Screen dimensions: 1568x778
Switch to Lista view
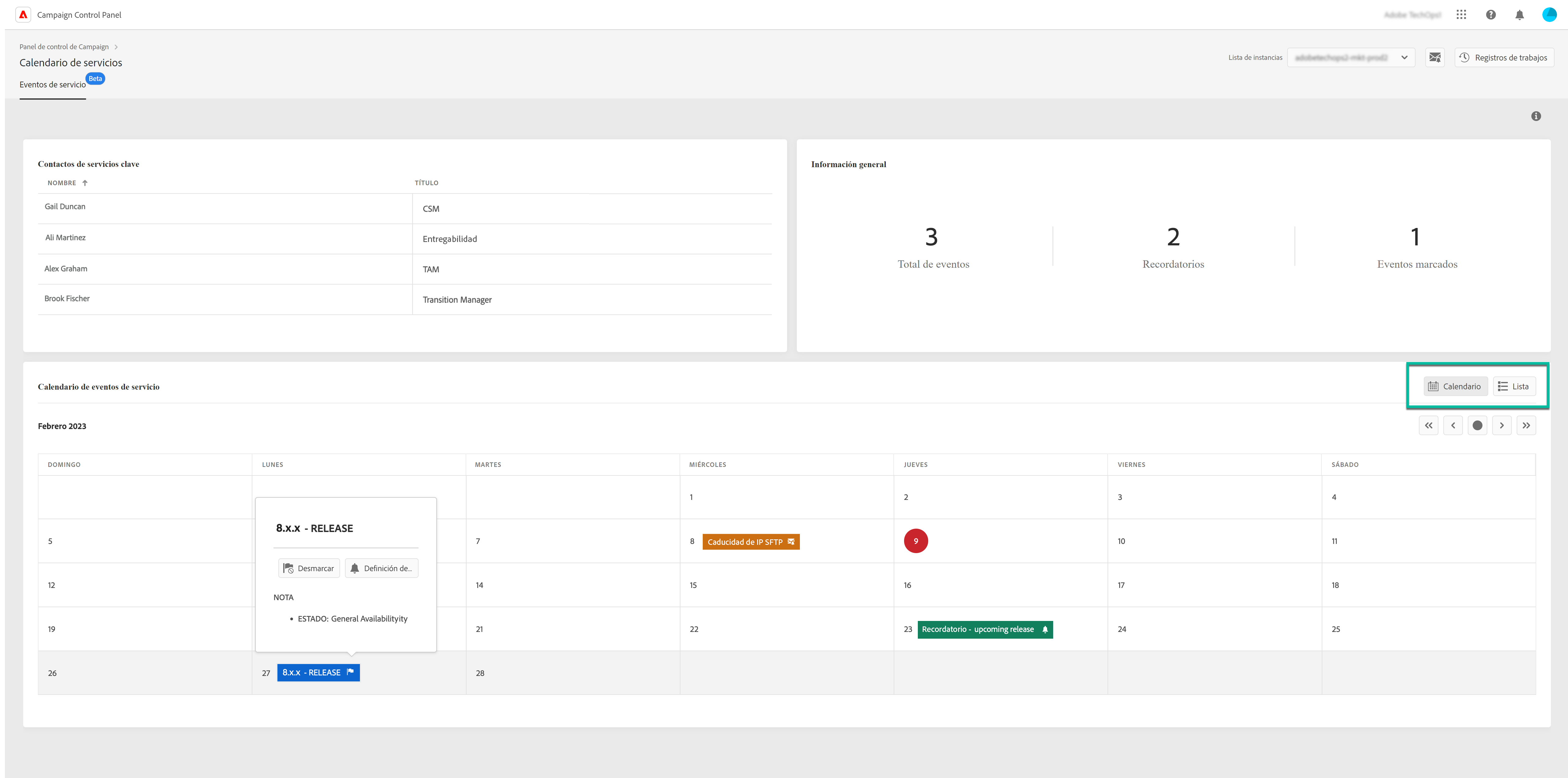pyautogui.click(x=1514, y=387)
